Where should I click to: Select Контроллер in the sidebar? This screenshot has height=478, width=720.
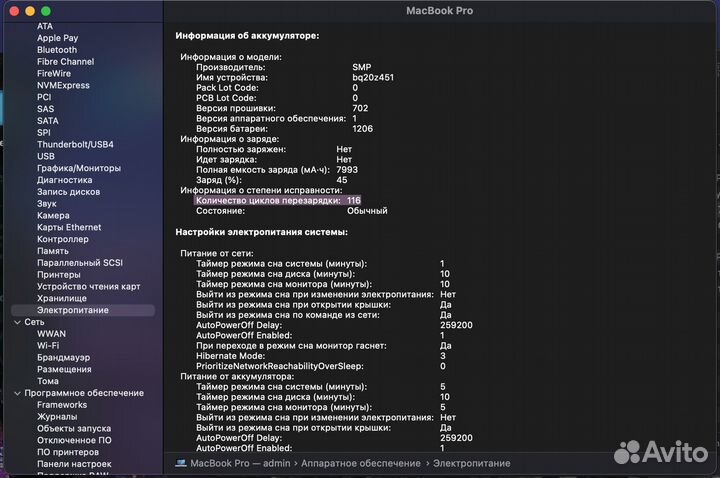coord(62,239)
